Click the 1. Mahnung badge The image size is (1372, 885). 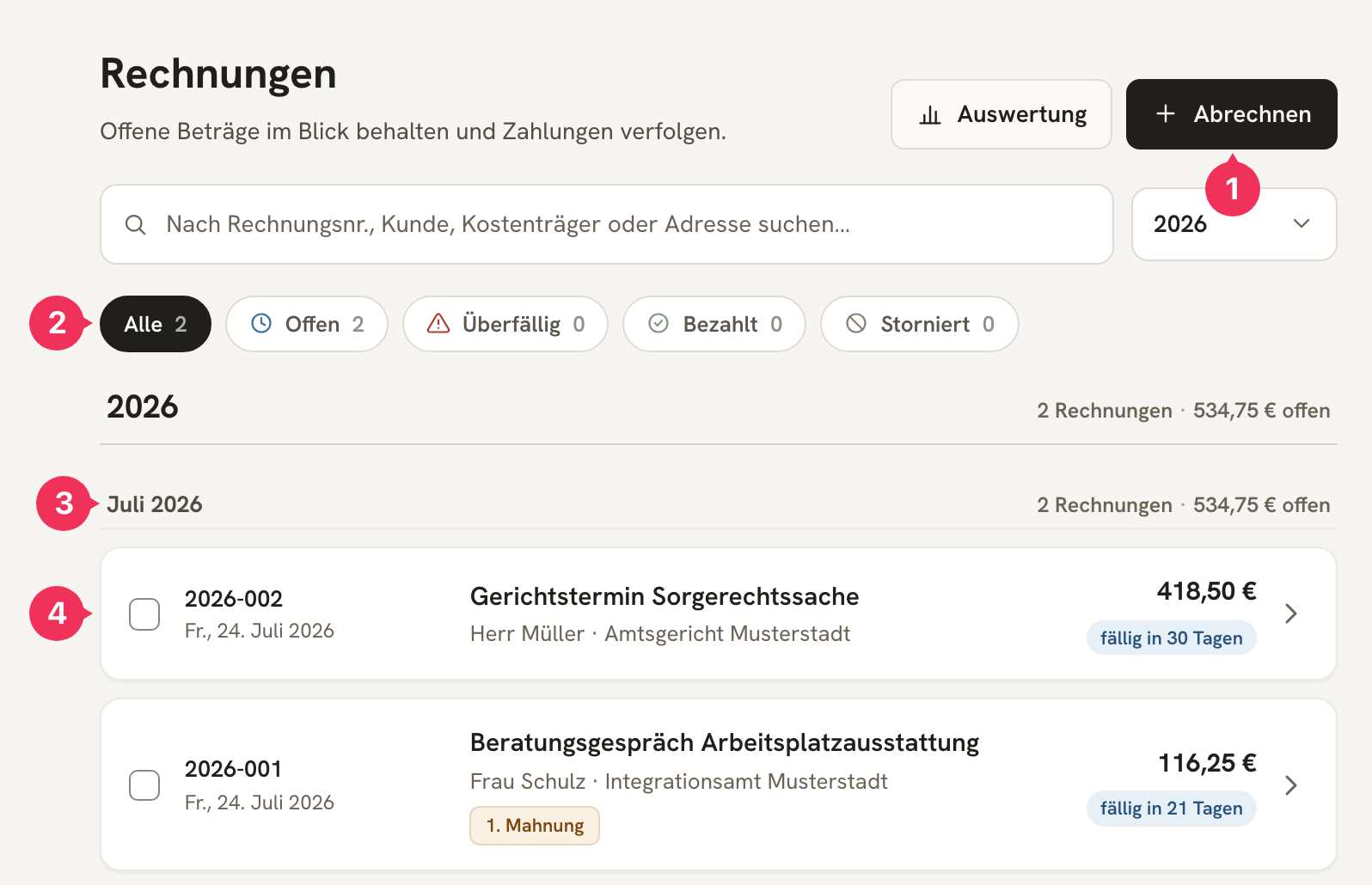click(x=535, y=826)
